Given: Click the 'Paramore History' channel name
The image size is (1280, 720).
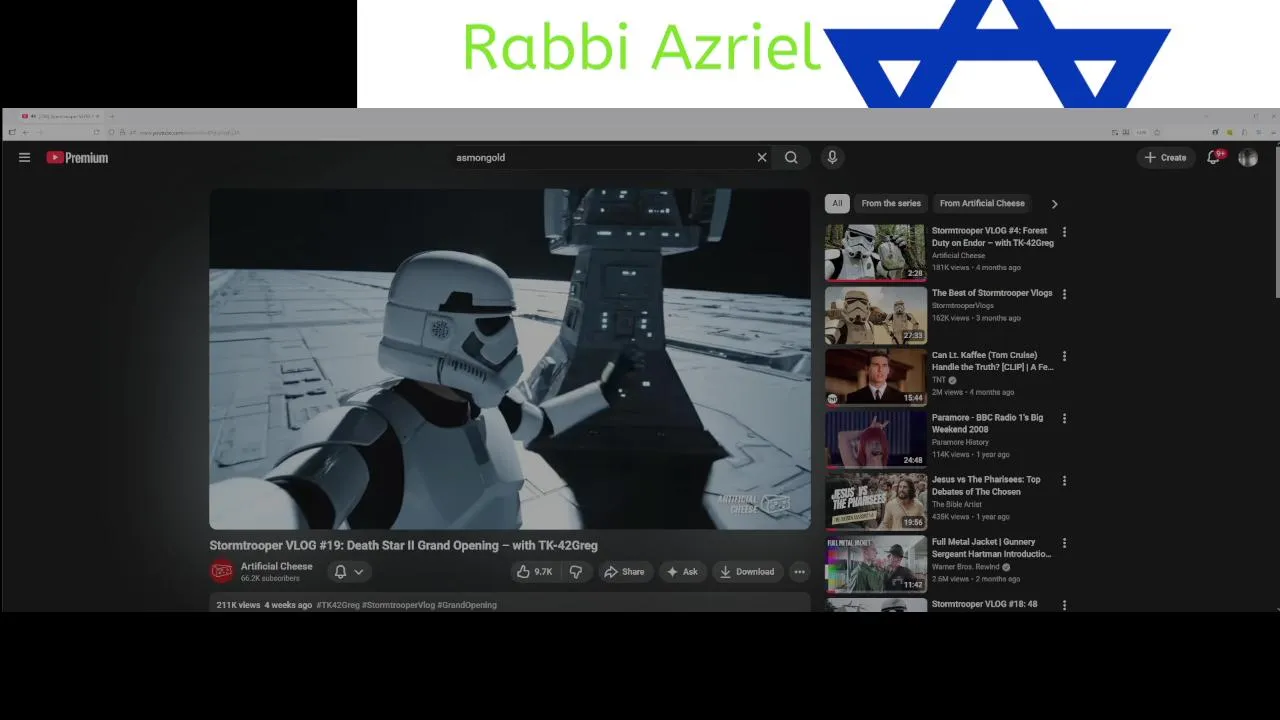Looking at the screenshot, I should (960, 442).
